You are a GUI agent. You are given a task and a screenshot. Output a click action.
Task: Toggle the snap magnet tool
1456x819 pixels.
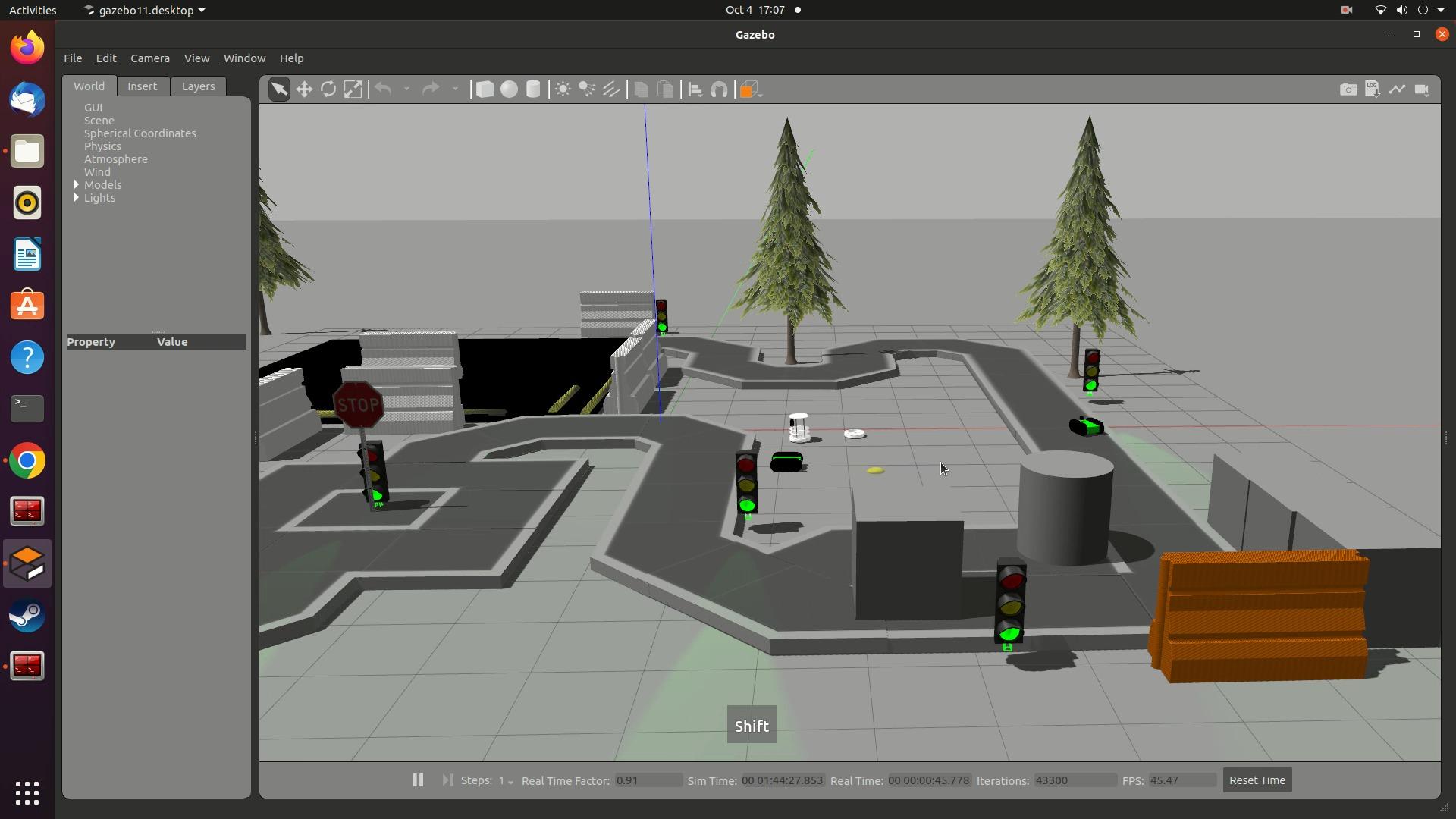tap(719, 89)
